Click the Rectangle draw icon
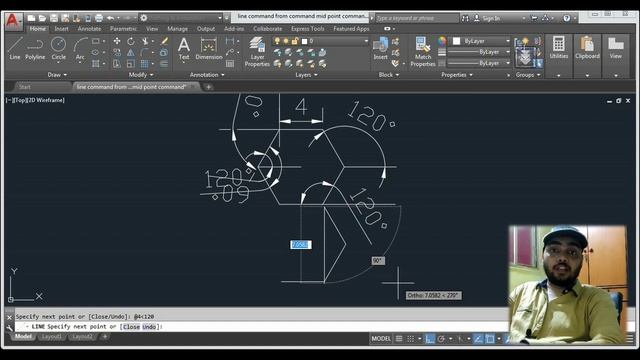This screenshot has height=360, width=640. click(96, 41)
